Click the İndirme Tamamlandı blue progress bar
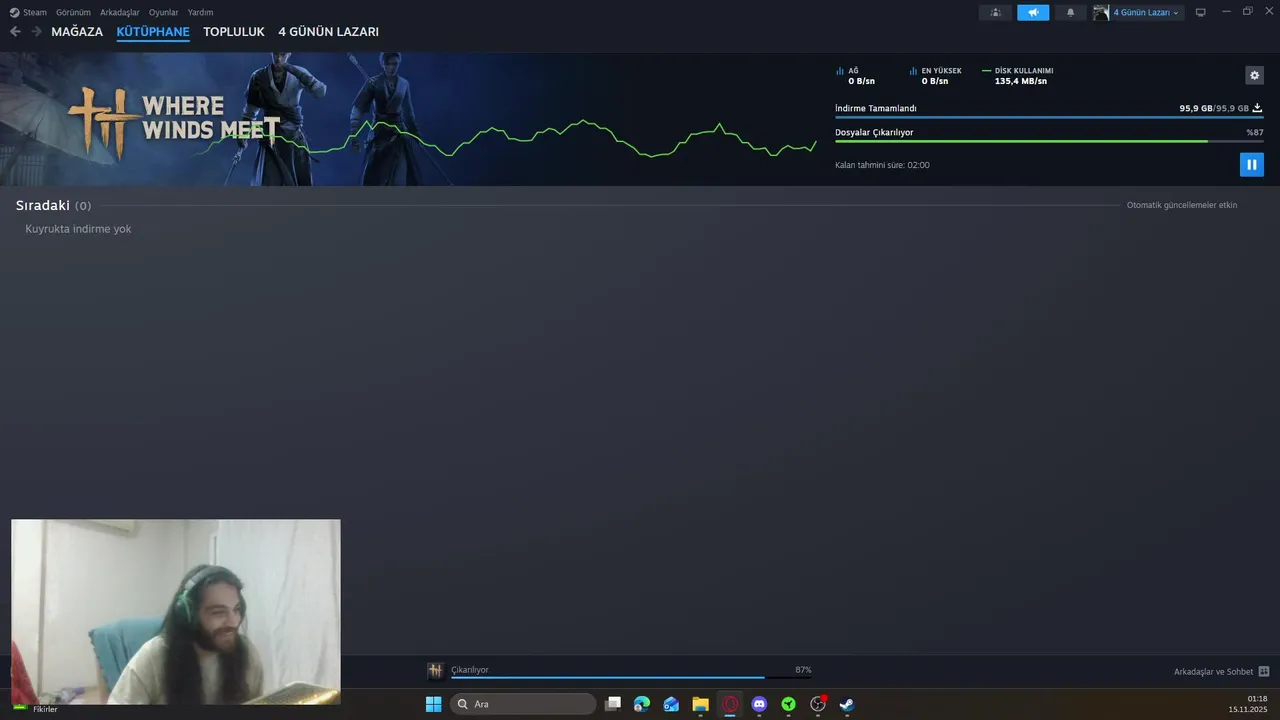The image size is (1280, 720). tap(1049, 118)
